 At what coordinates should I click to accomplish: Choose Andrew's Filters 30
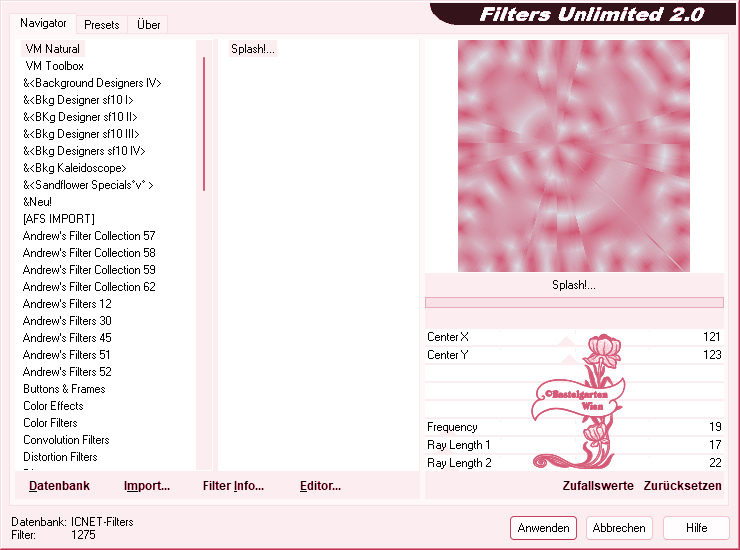point(67,321)
